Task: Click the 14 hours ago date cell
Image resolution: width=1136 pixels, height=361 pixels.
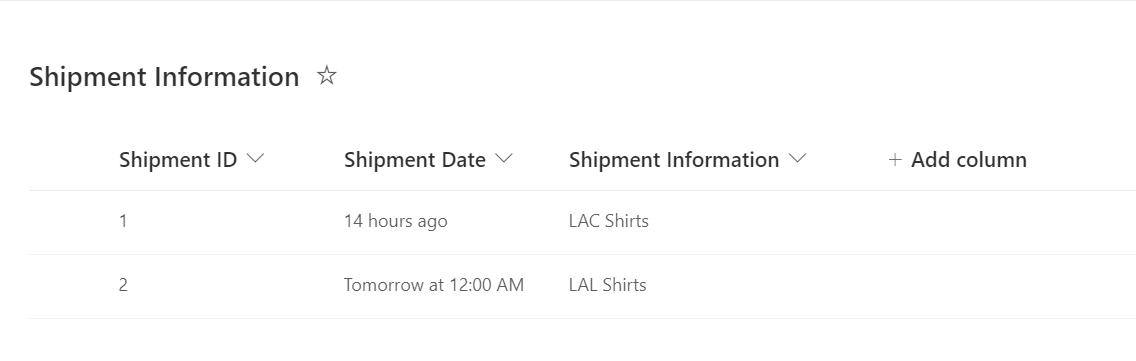Action: (396, 221)
